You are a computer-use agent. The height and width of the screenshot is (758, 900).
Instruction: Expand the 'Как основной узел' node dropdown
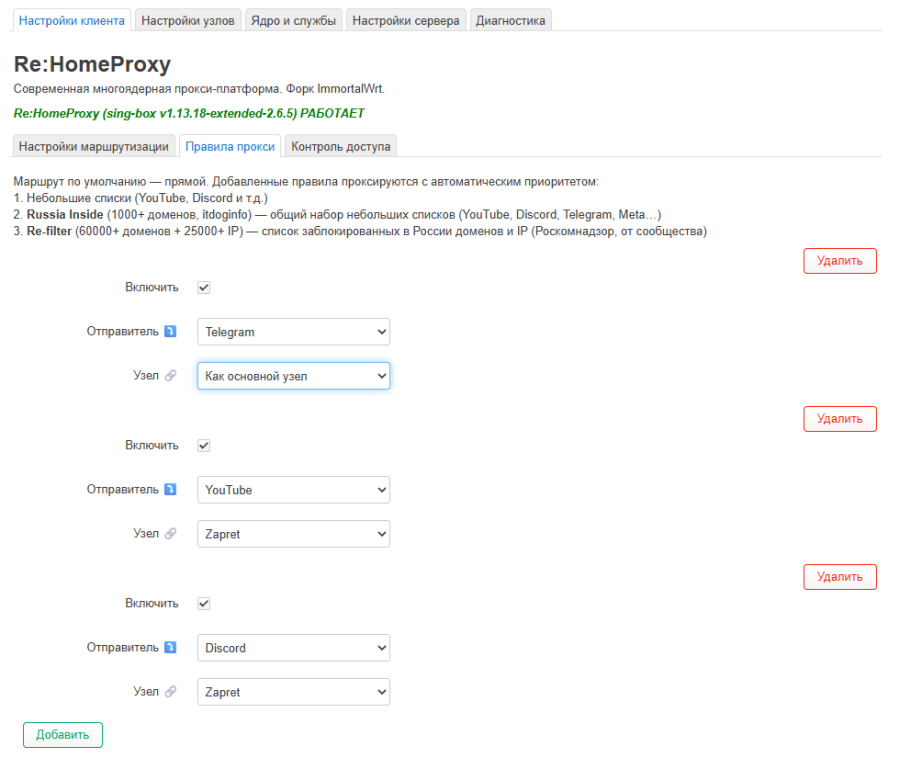click(293, 376)
